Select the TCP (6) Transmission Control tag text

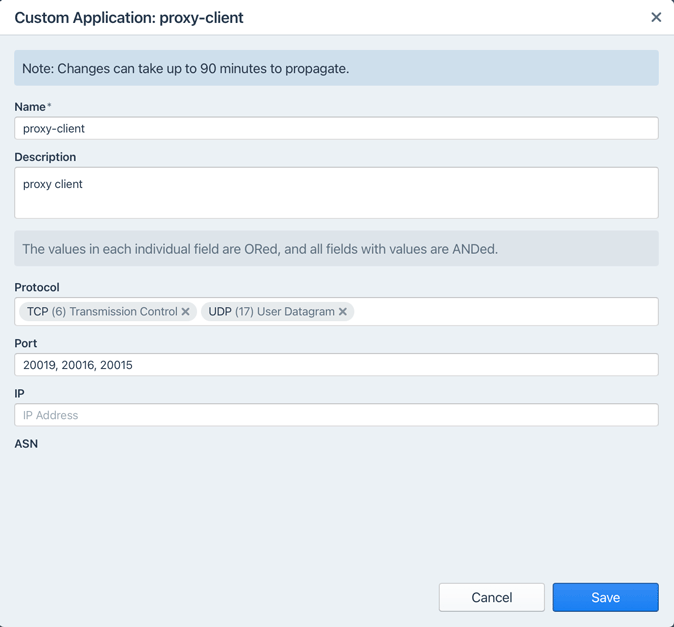point(101,312)
